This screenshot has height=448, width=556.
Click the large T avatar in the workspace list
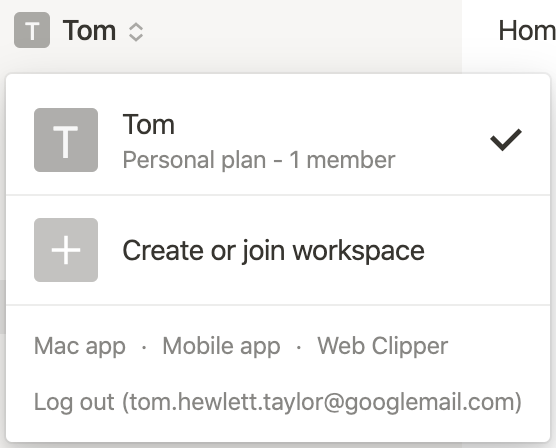66,140
